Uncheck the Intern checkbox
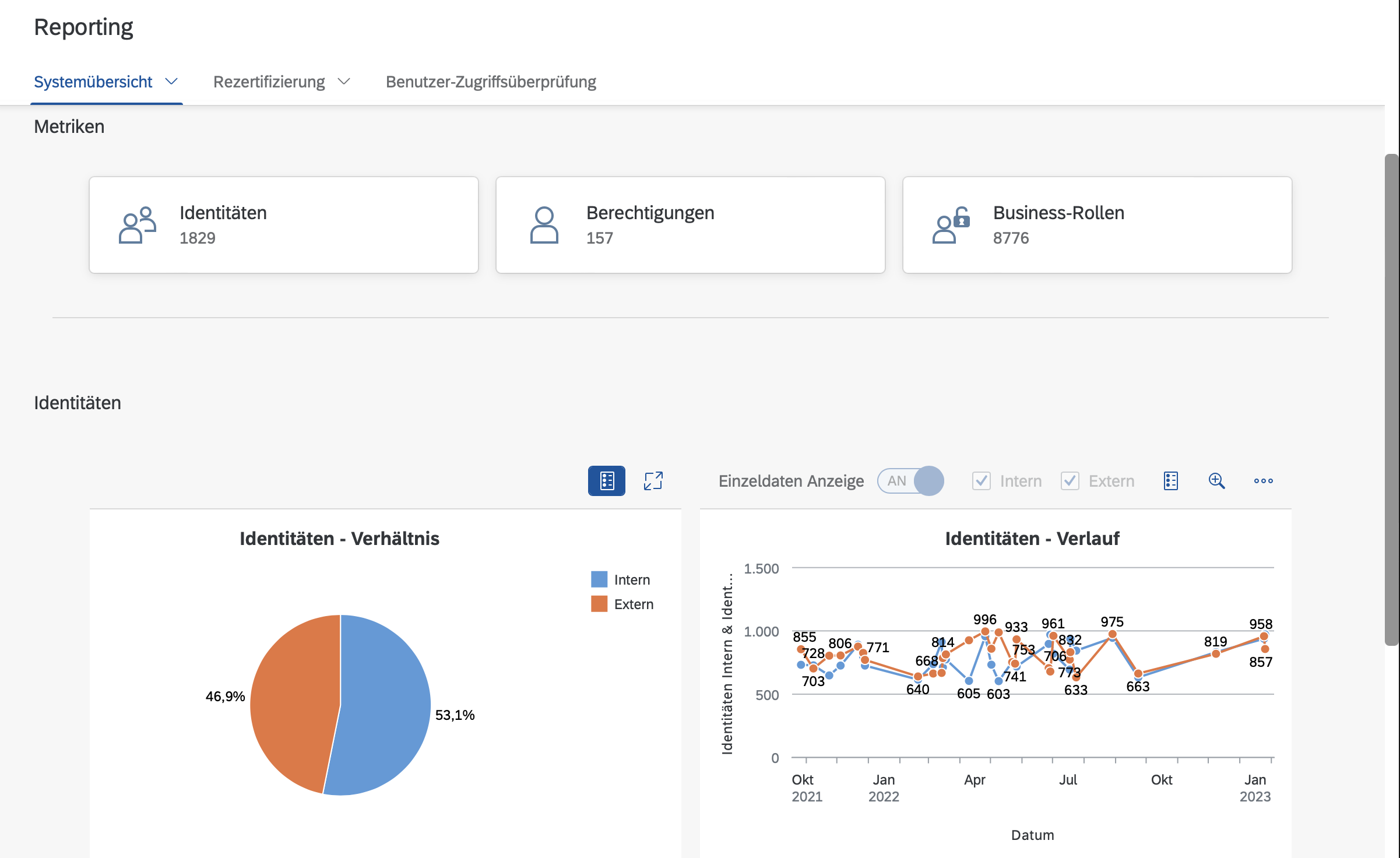Screen dimensions: 1400x858 982,481
